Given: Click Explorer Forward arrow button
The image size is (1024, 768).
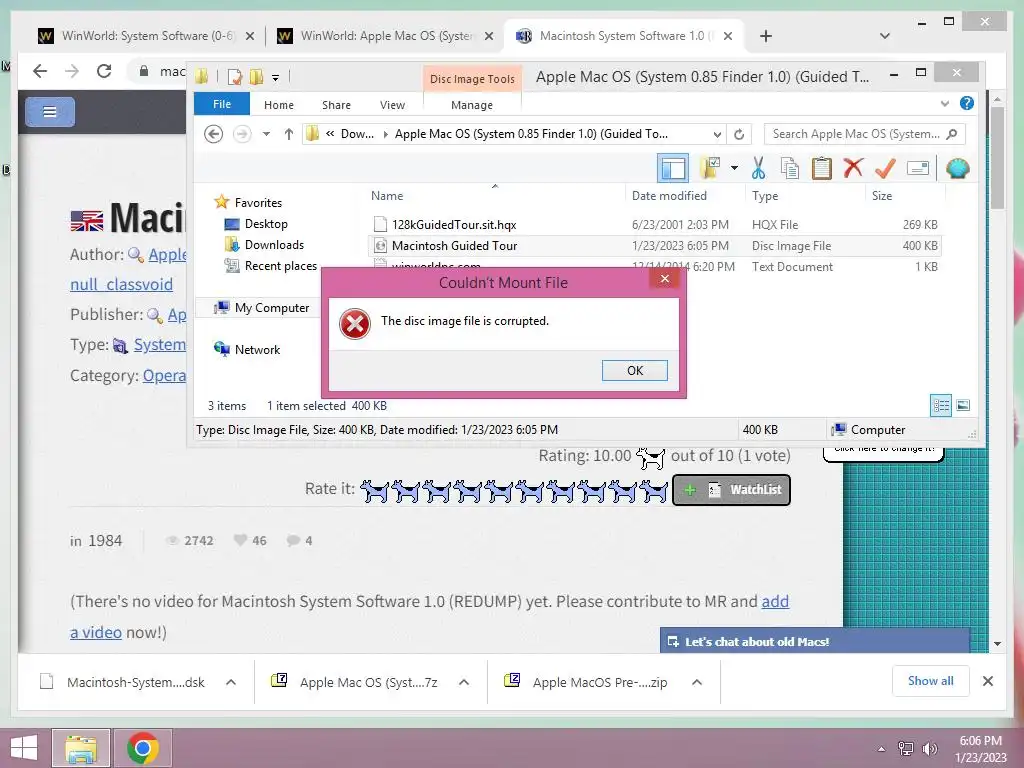Looking at the screenshot, I should pyautogui.click(x=242, y=134).
